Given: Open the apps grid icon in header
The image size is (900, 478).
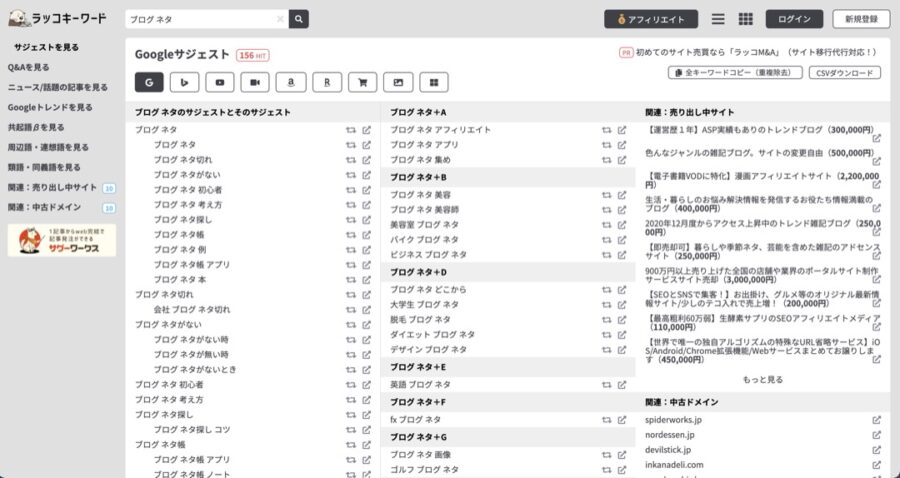Looking at the screenshot, I should [x=746, y=19].
